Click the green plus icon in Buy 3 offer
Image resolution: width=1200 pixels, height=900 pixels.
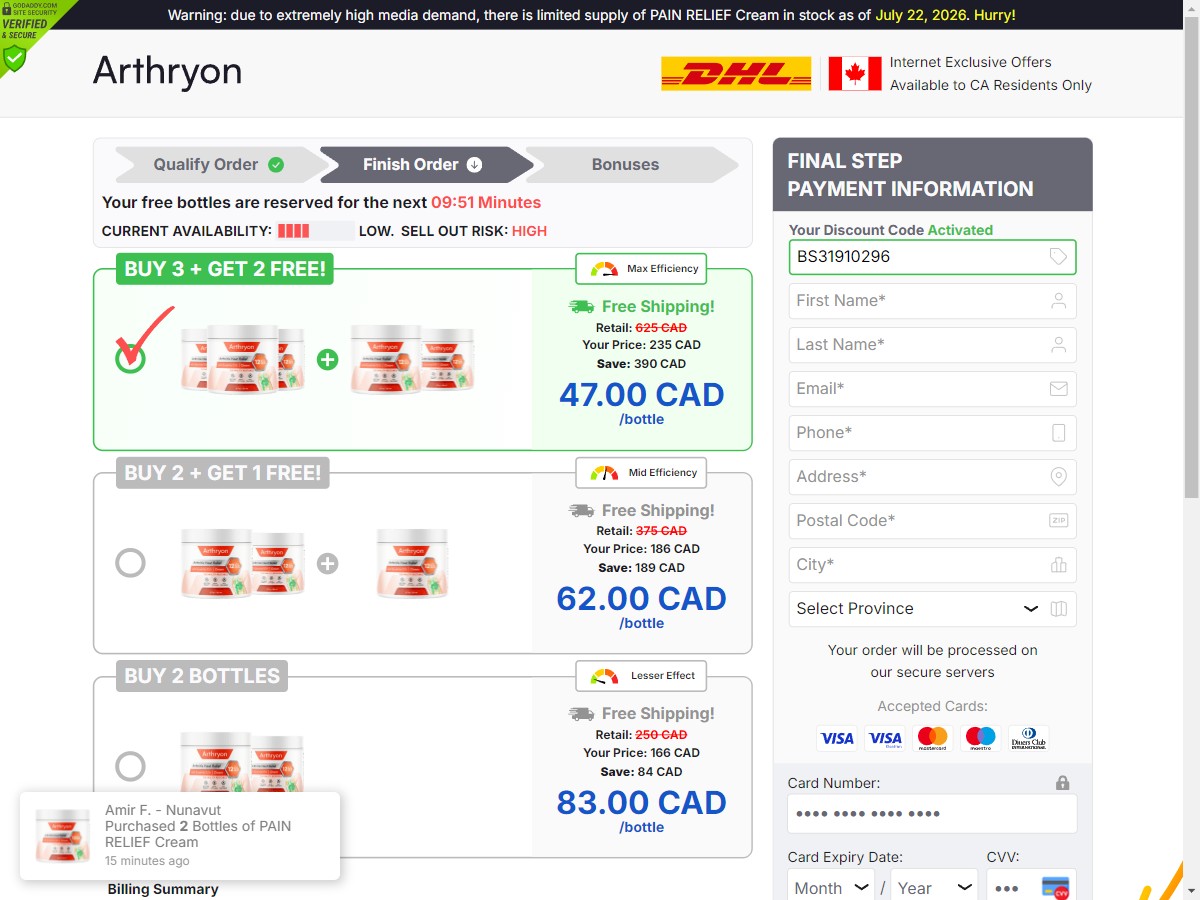[327, 360]
